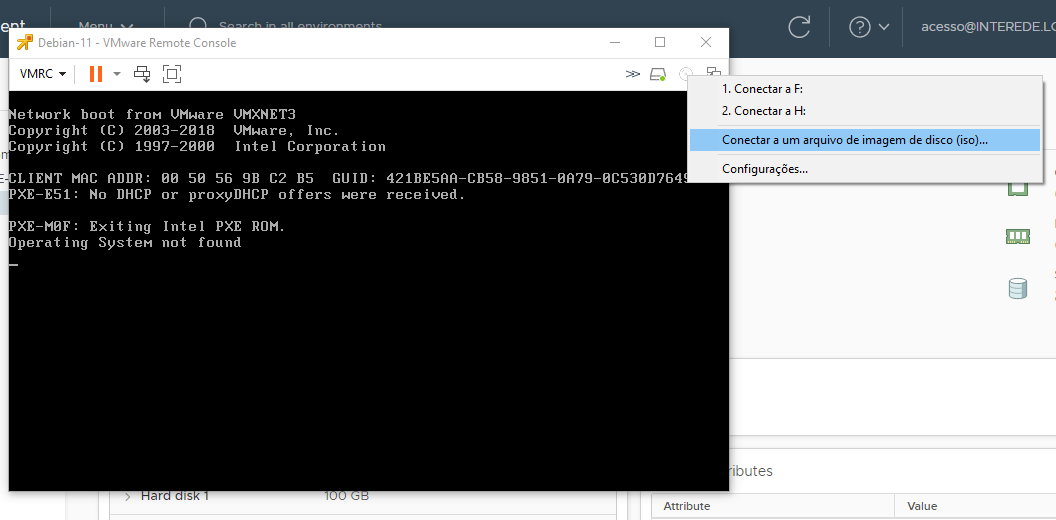
Task: Select "1. Conectar a F:" menu entry
Action: [764, 89]
